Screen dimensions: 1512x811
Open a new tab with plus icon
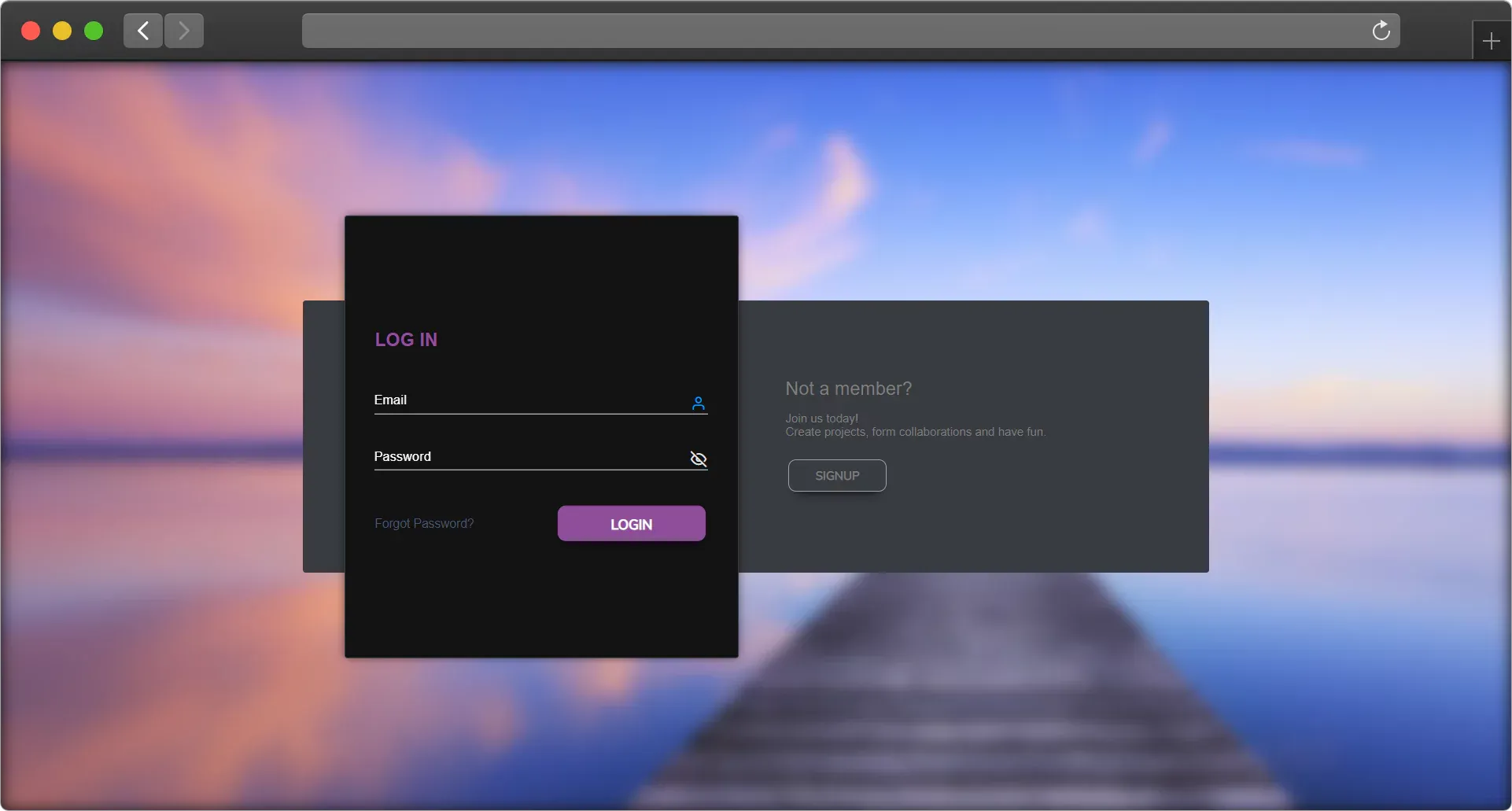[x=1491, y=41]
